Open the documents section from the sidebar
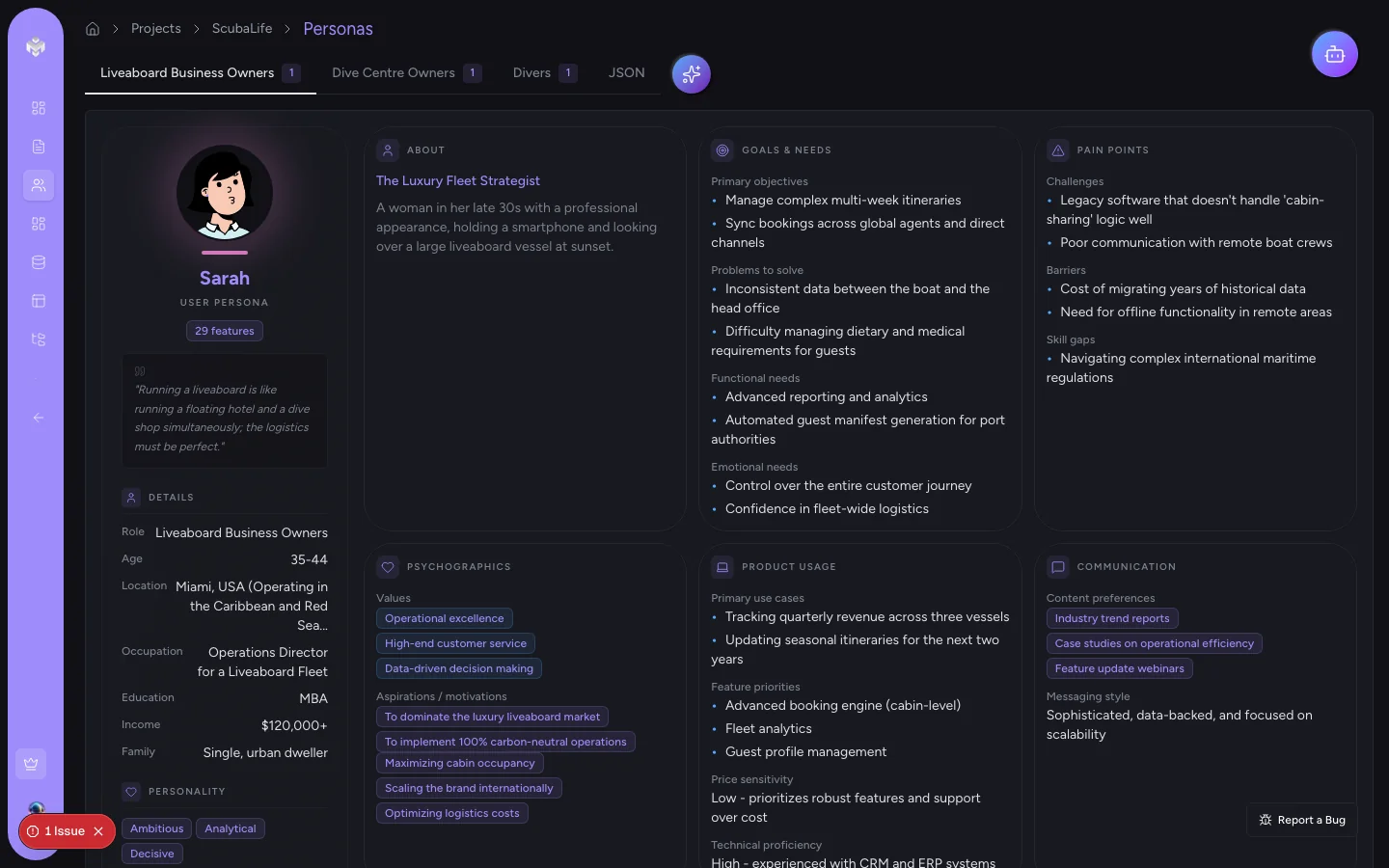Screen dimensions: 1389x868 (x=39, y=147)
